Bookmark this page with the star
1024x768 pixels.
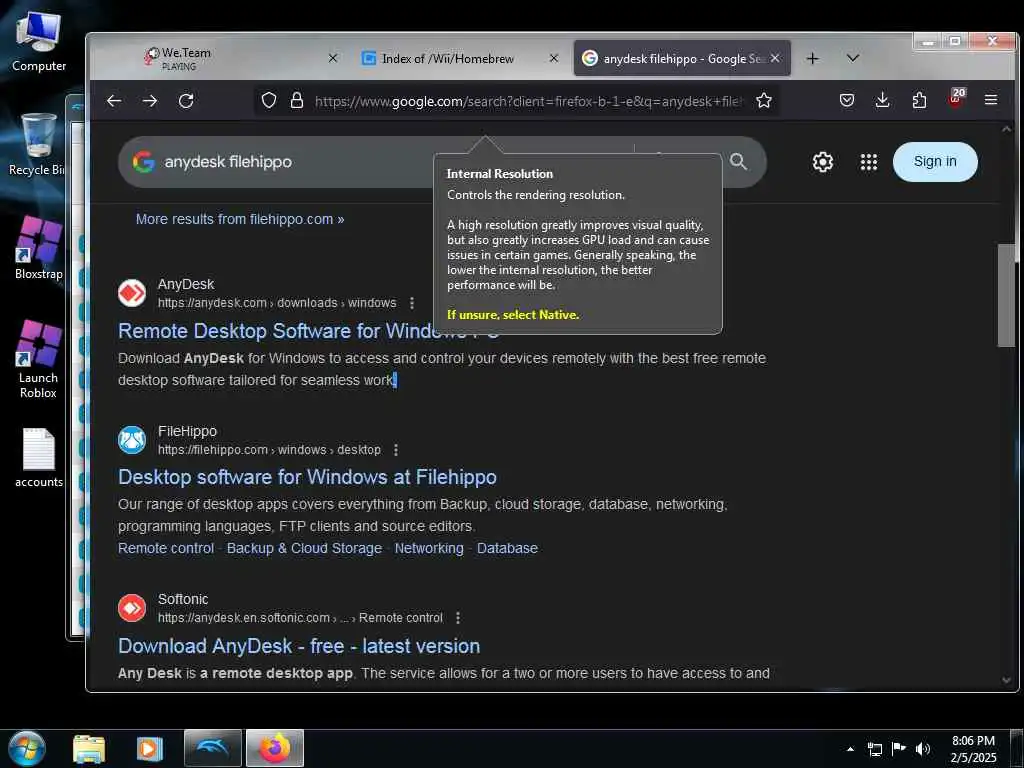pyautogui.click(x=763, y=101)
